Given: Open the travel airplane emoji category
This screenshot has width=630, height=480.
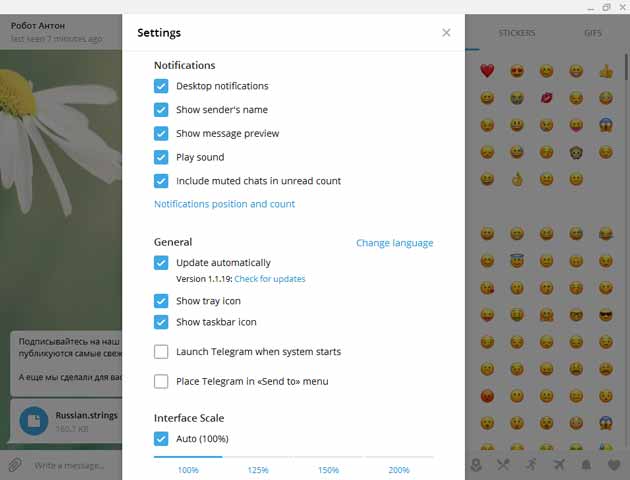Looking at the screenshot, I should pos(558,465).
